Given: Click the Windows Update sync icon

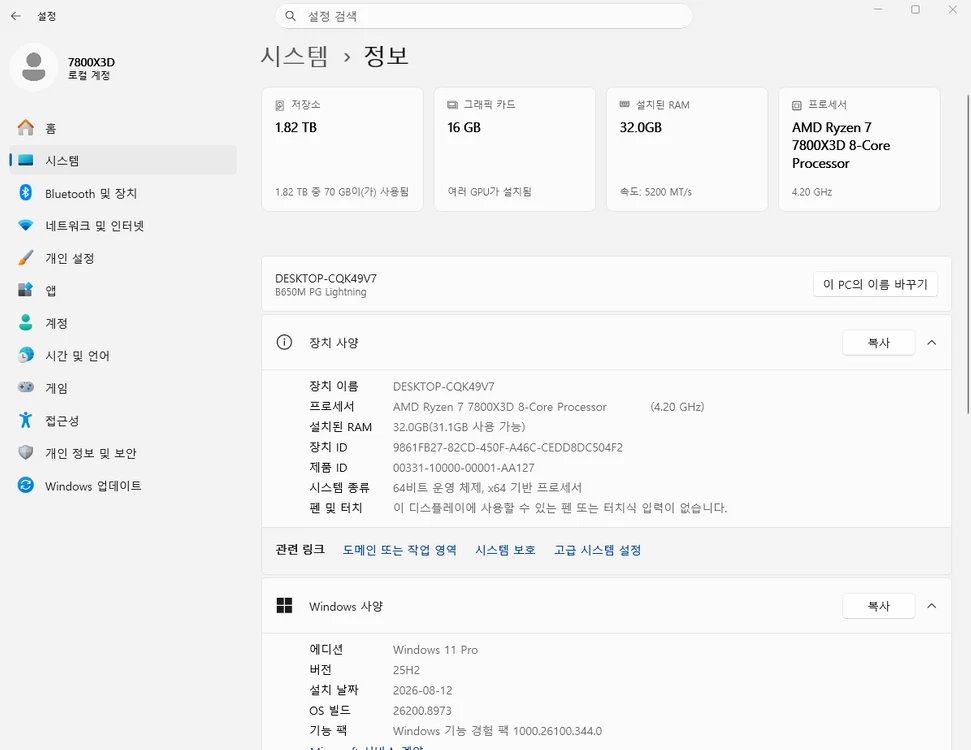Looking at the screenshot, I should tap(25, 485).
